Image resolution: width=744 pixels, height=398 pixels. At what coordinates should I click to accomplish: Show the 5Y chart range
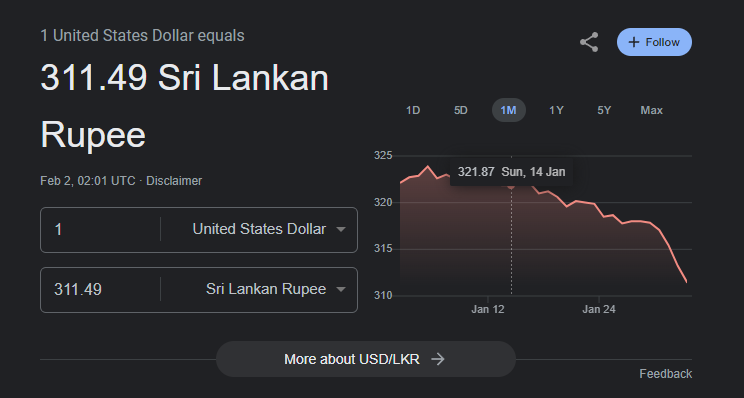tap(604, 111)
